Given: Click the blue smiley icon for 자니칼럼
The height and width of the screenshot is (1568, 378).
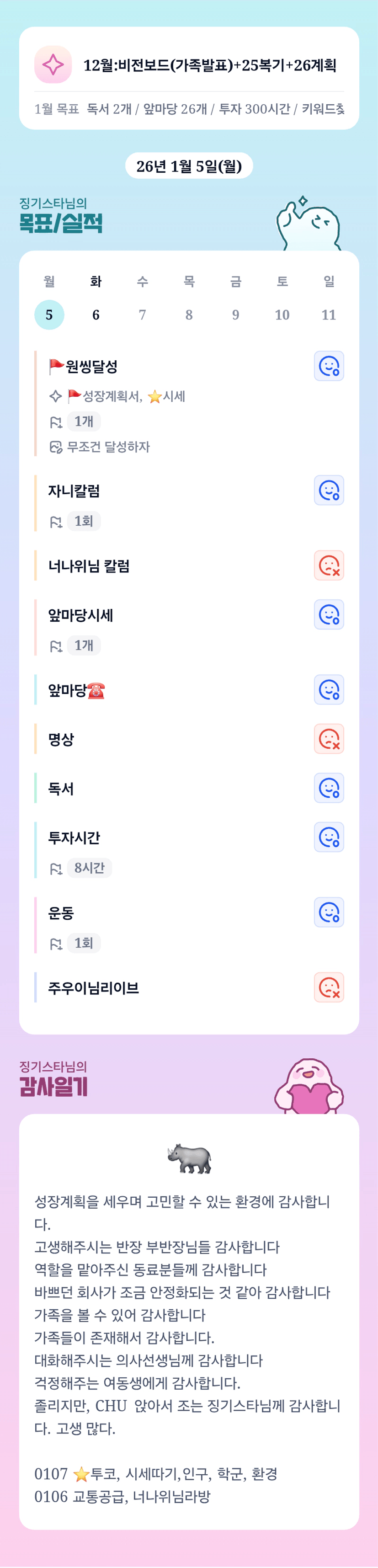Looking at the screenshot, I should click(329, 491).
